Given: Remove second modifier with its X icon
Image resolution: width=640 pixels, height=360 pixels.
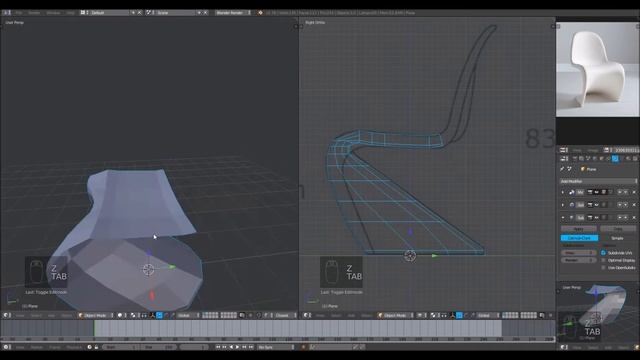Looking at the screenshot, I should 634,205.
